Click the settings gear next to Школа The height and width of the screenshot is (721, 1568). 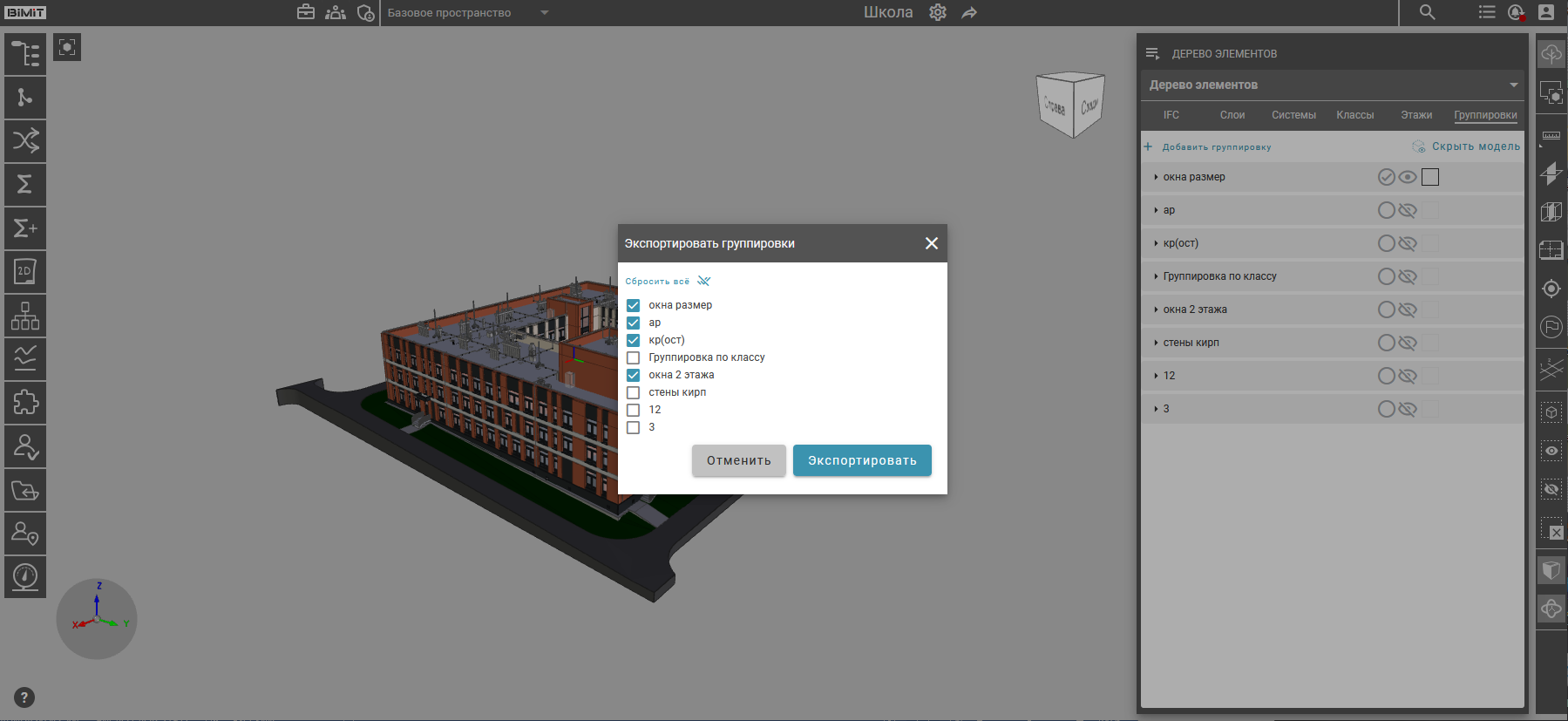[938, 12]
